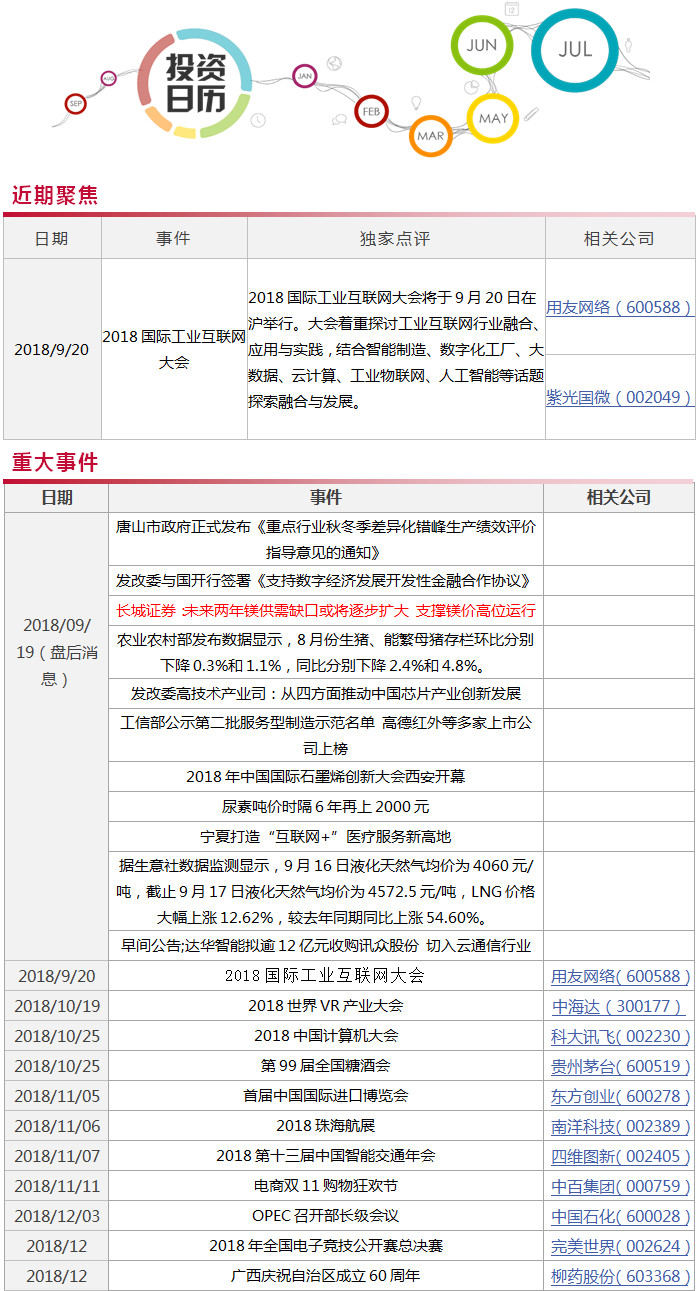Image resolution: width=698 pixels, height=1291 pixels.
Task: Open the red 长城证券 magnesium news headline
Action: [325, 610]
